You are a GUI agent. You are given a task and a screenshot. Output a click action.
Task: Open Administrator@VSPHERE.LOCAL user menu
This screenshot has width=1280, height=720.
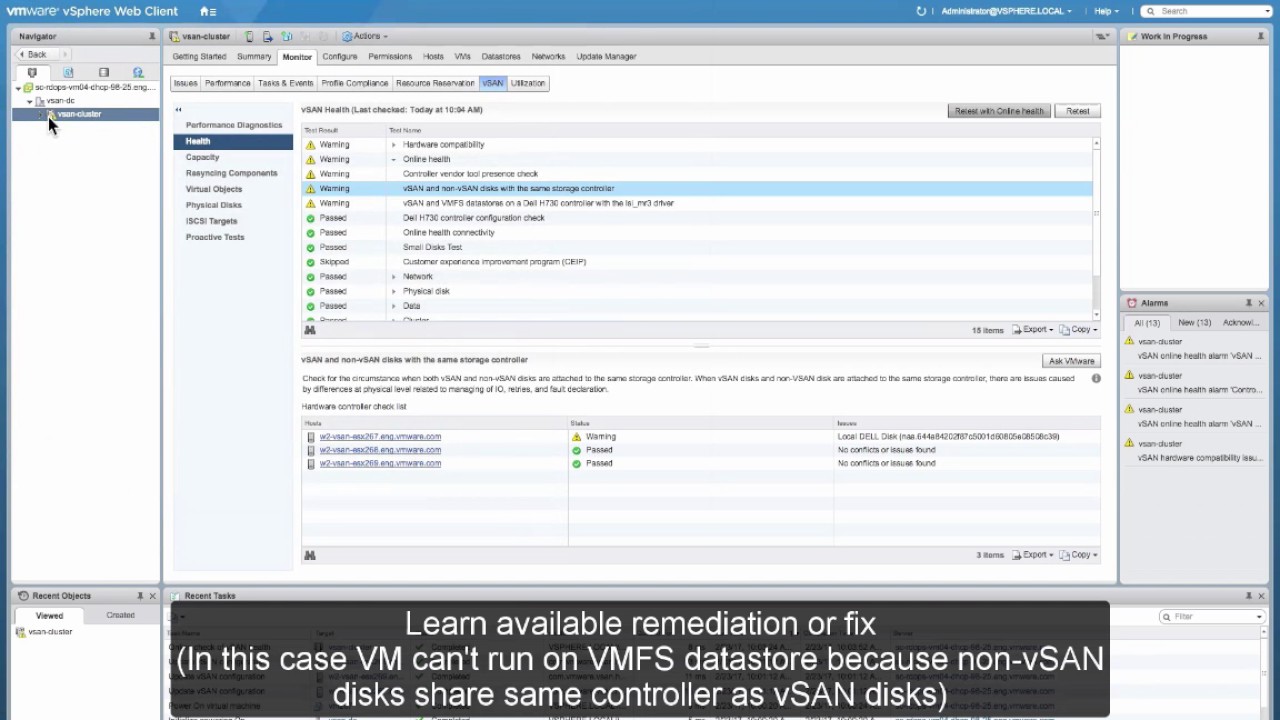(1005, 11)
